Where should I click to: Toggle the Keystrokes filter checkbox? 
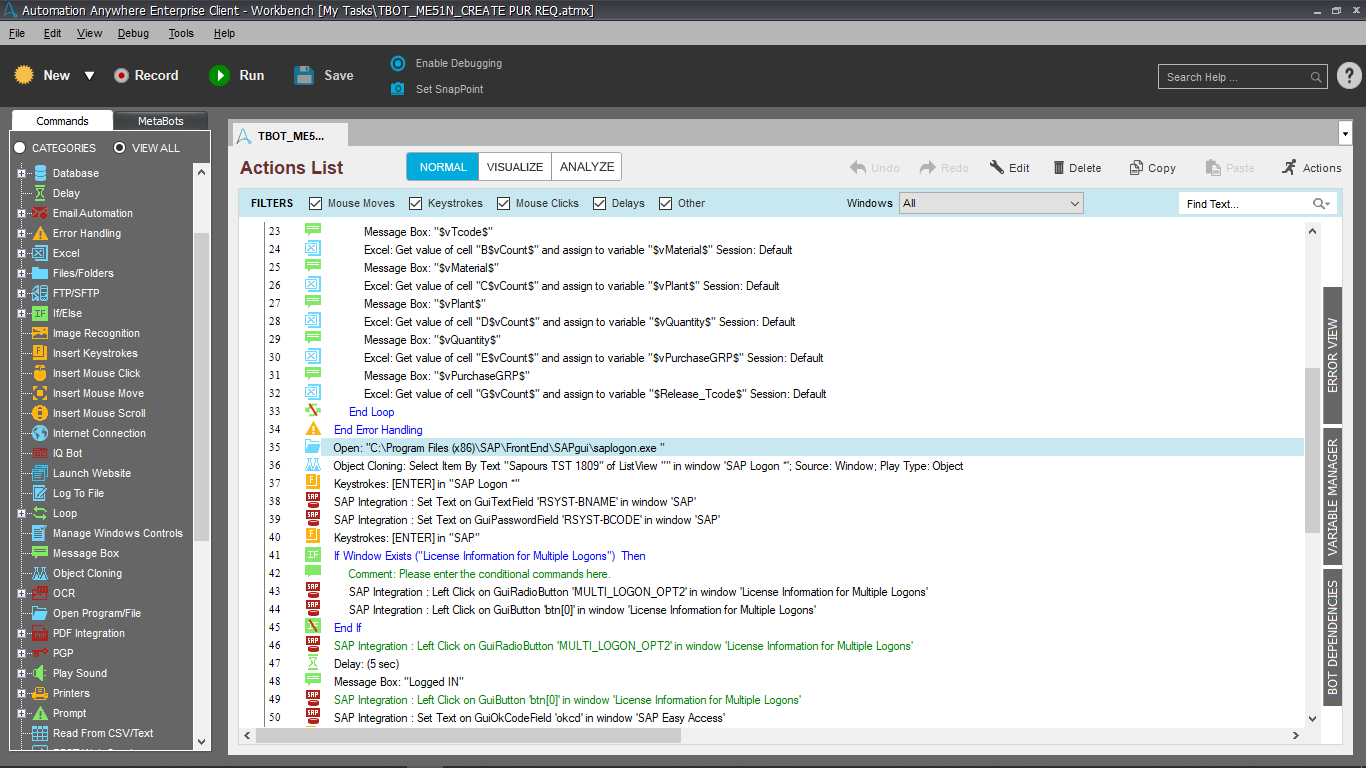(416, 203)
